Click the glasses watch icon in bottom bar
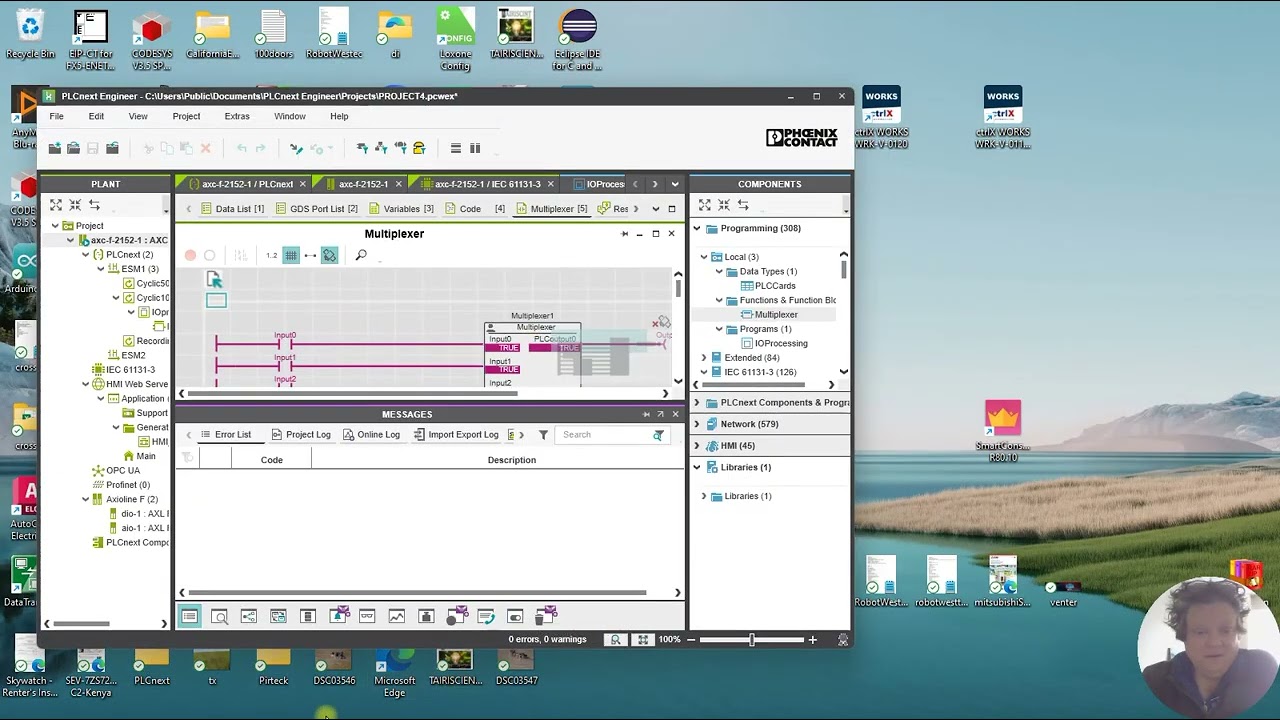 367,616
